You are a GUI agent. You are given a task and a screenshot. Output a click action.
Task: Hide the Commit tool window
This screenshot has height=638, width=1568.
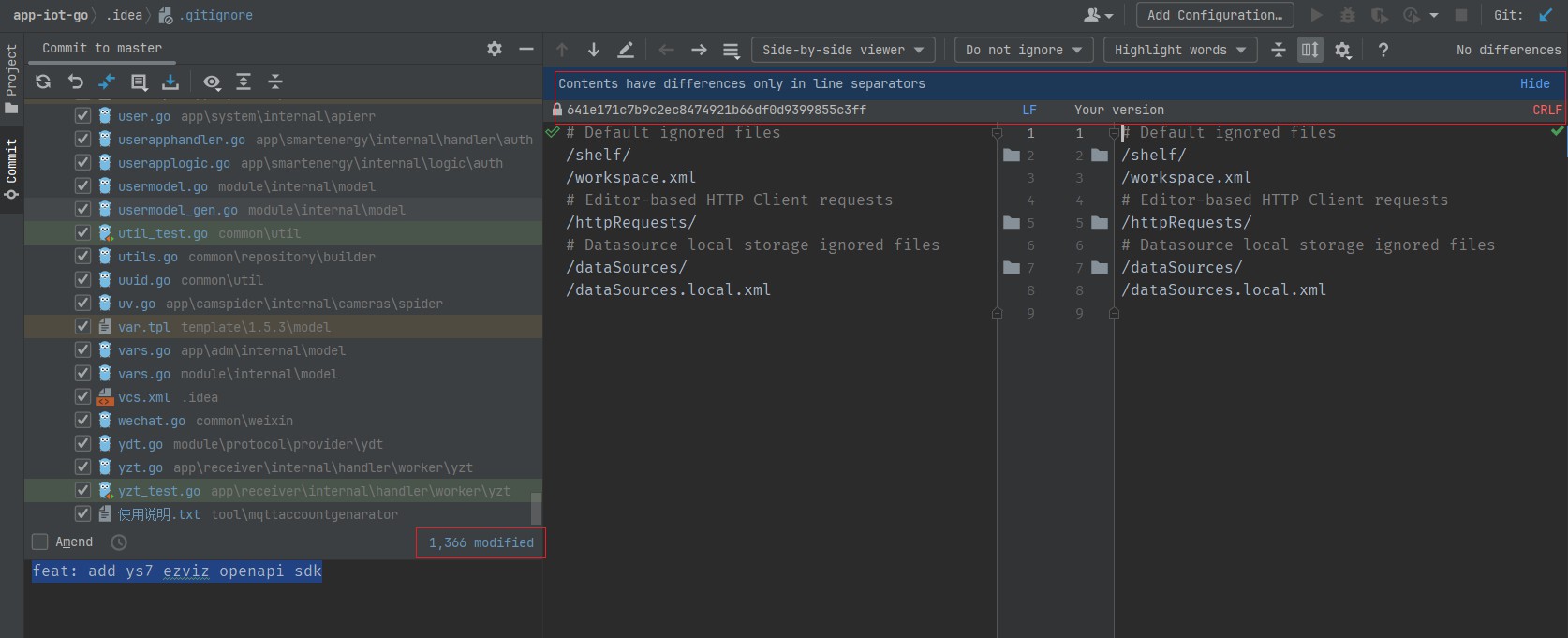pyautogui.click(x=526, y=49)
